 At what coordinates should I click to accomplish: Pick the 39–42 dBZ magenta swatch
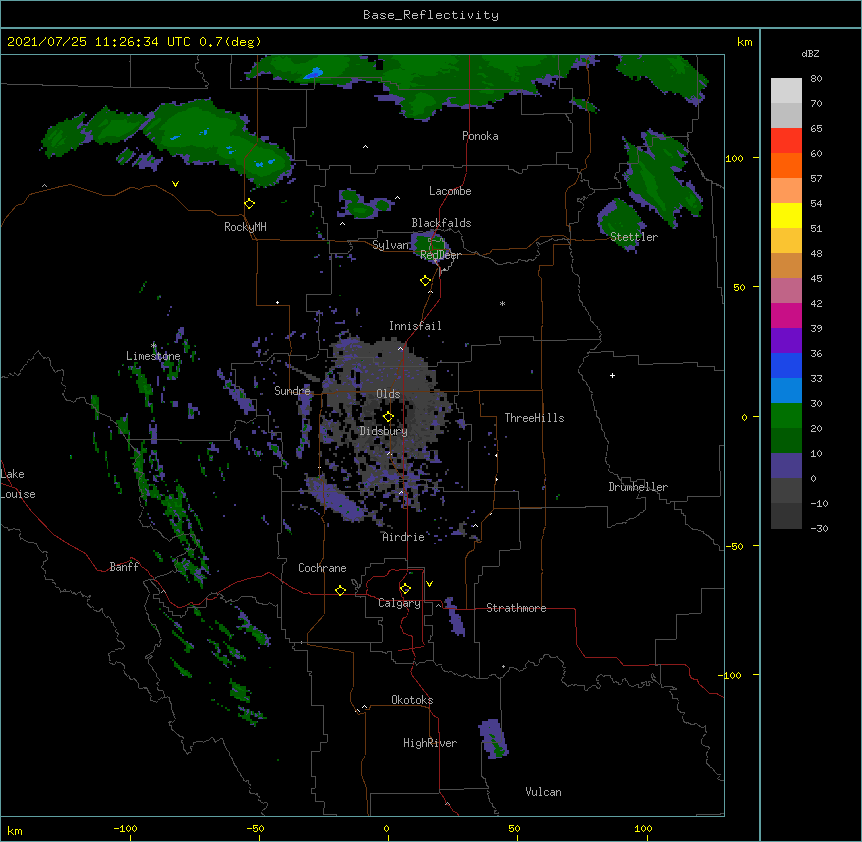click(x=786, y=315)
